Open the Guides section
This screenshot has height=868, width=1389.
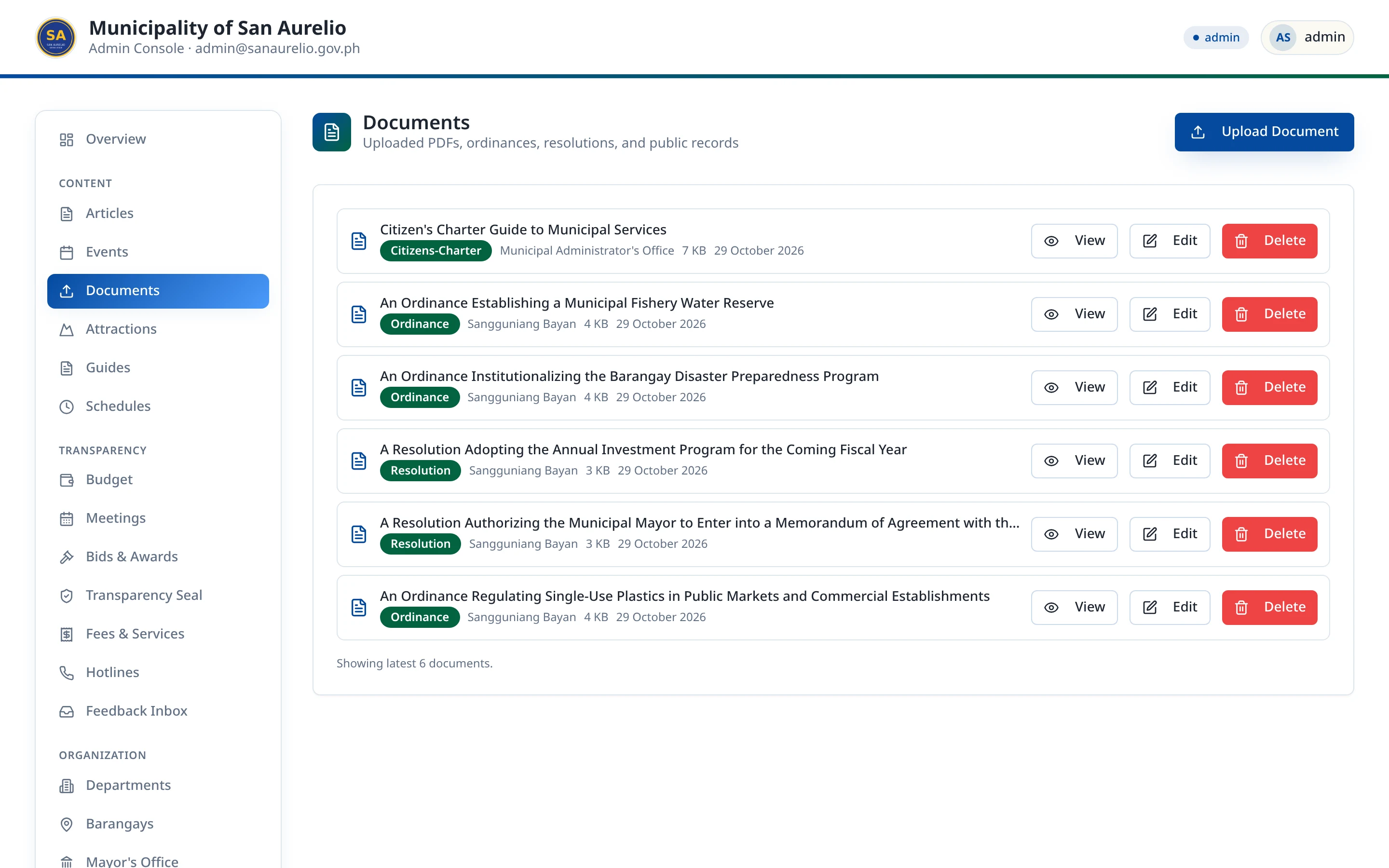(158, 367)
